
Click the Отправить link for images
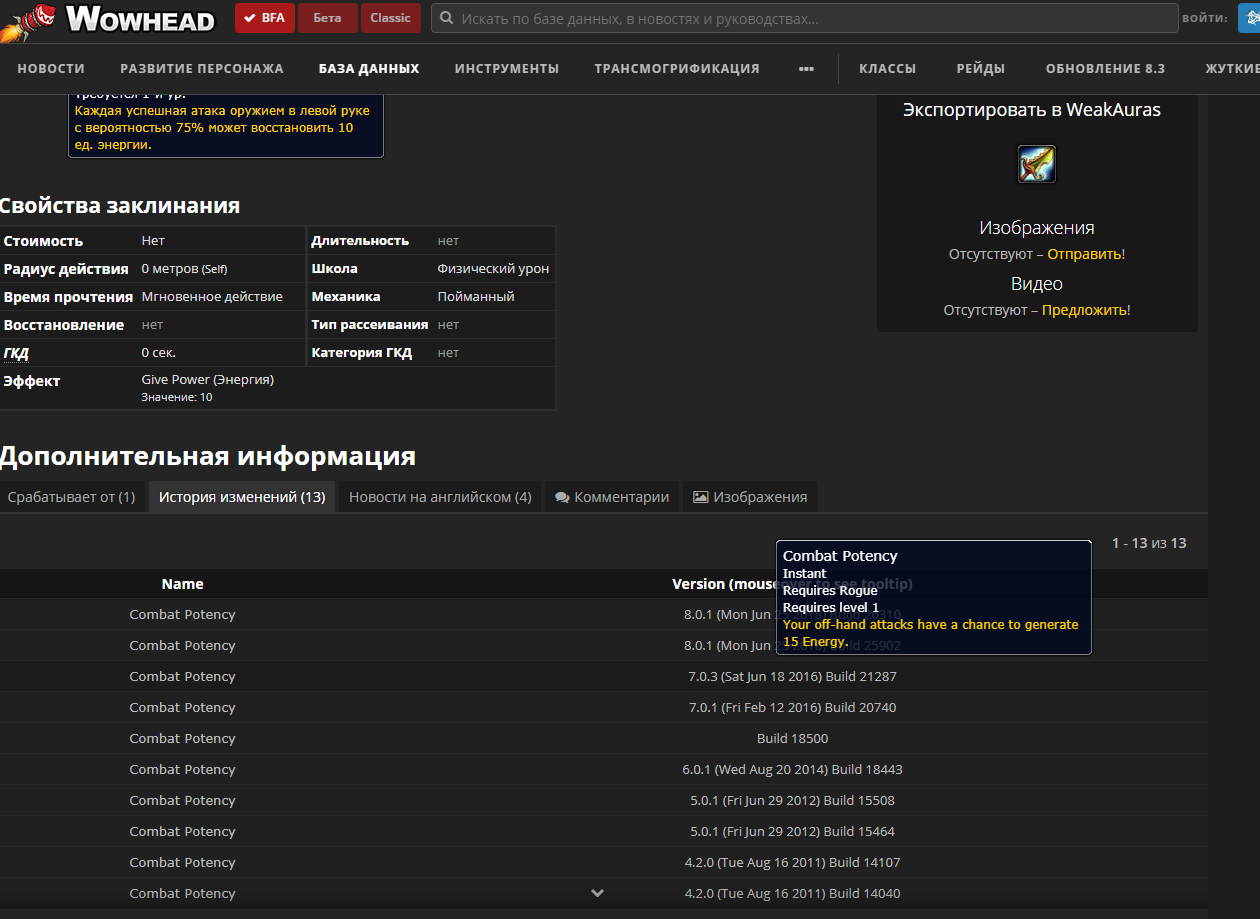click(1083, 254)
